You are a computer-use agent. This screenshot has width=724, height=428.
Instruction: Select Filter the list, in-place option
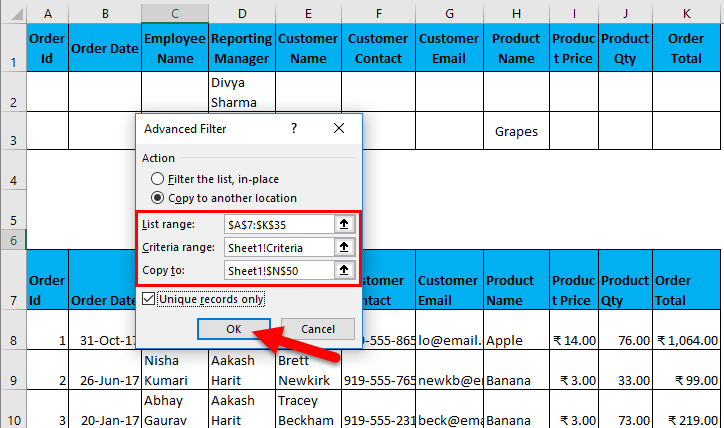coord(215,179)
